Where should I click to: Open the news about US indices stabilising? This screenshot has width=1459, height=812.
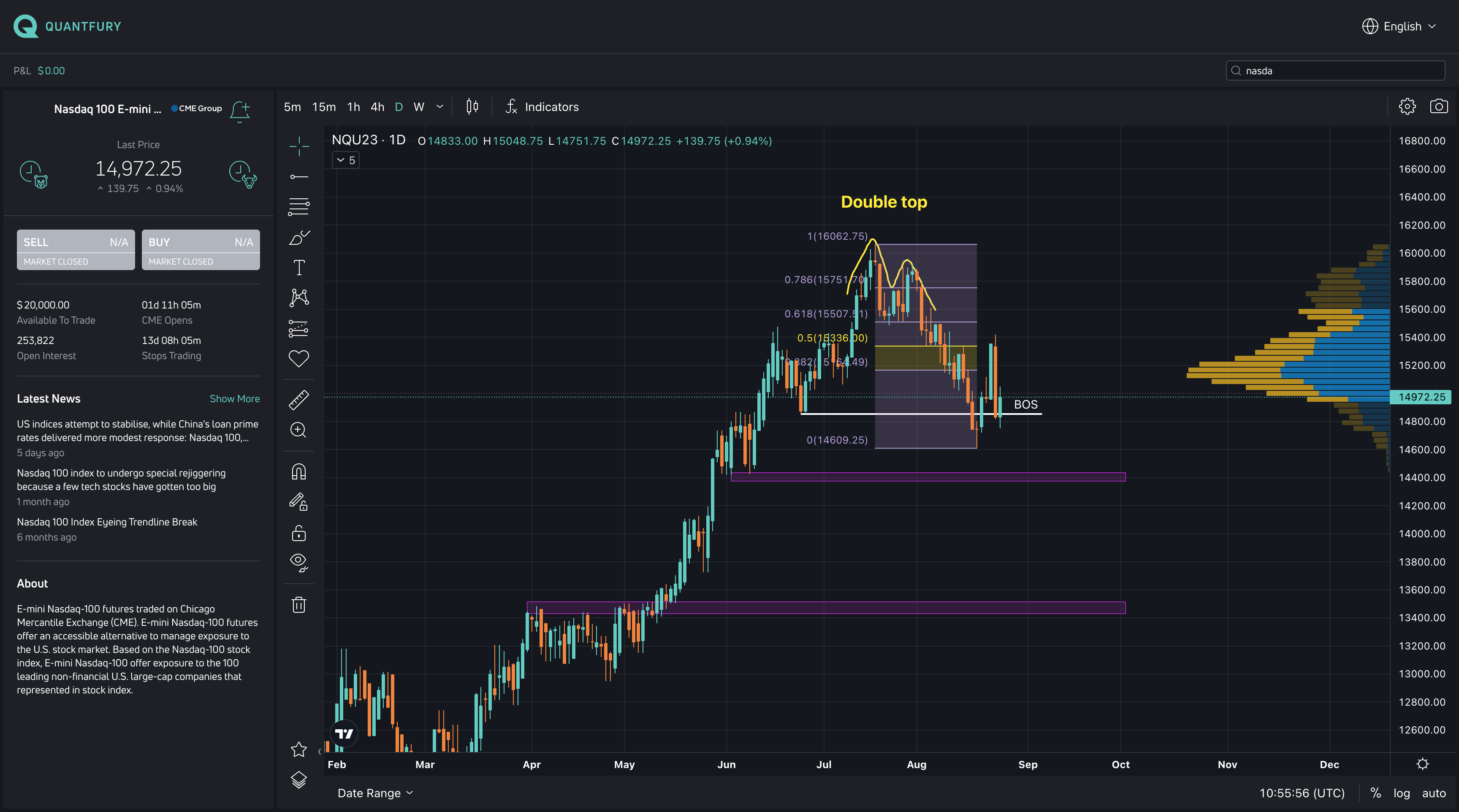tap(138, 430)
